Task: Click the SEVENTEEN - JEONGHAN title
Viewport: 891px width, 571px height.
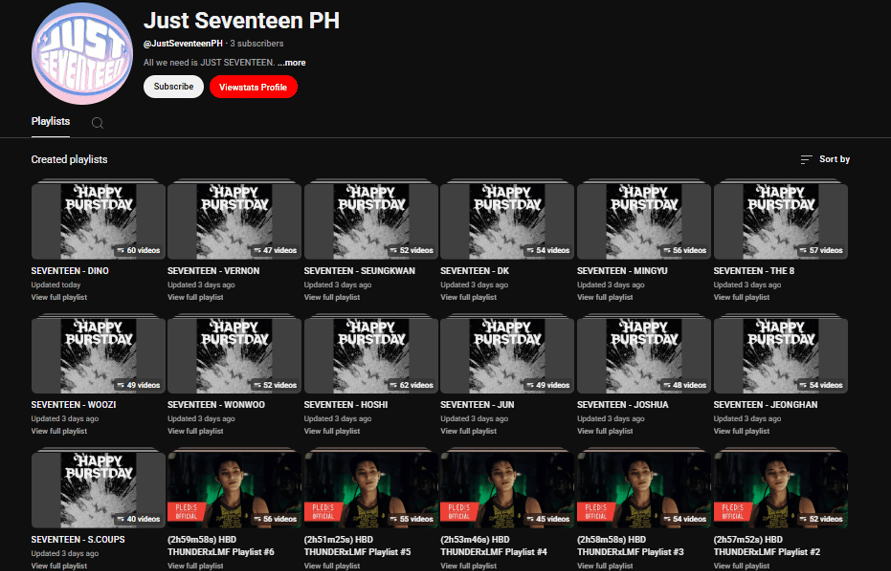Action: pyautogui.click(x=765, y=405)
